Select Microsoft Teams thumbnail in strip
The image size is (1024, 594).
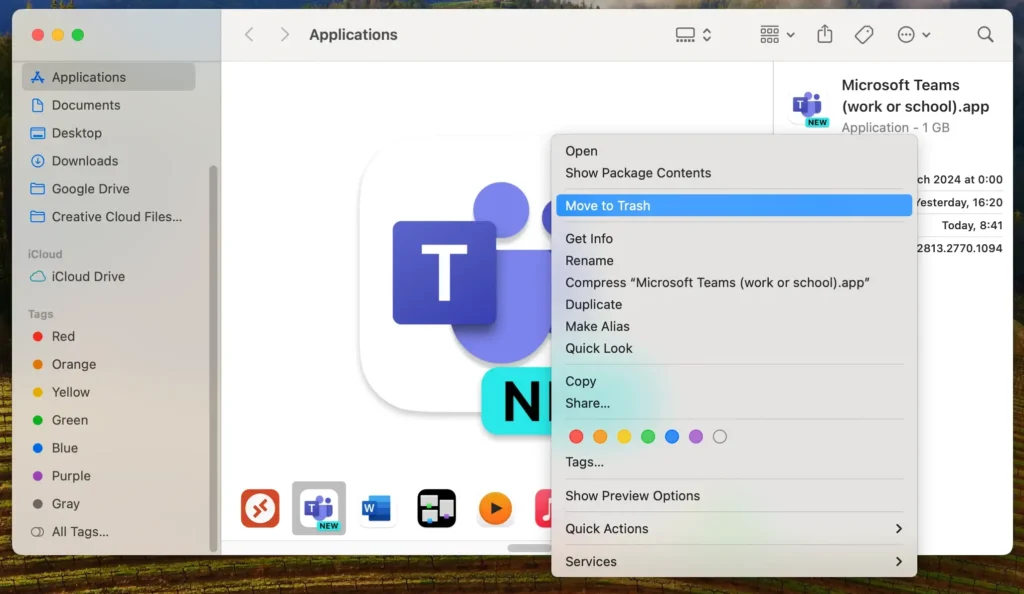319,508
